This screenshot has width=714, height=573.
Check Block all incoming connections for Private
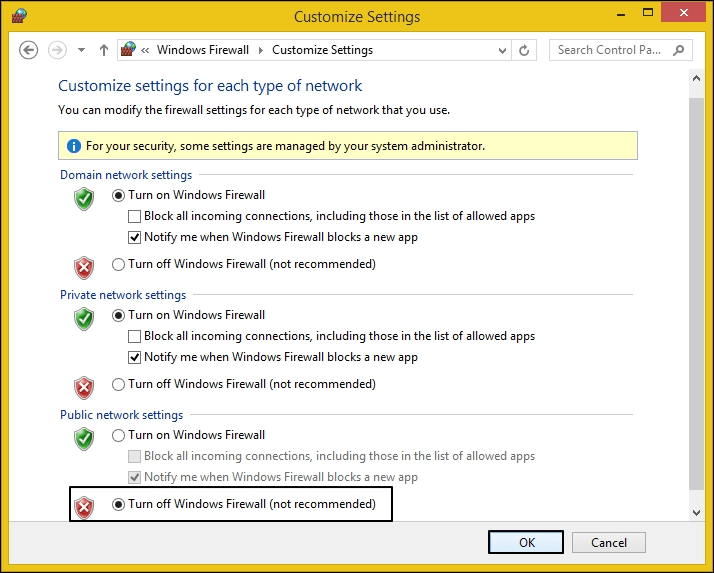click(x=332, y=336)
